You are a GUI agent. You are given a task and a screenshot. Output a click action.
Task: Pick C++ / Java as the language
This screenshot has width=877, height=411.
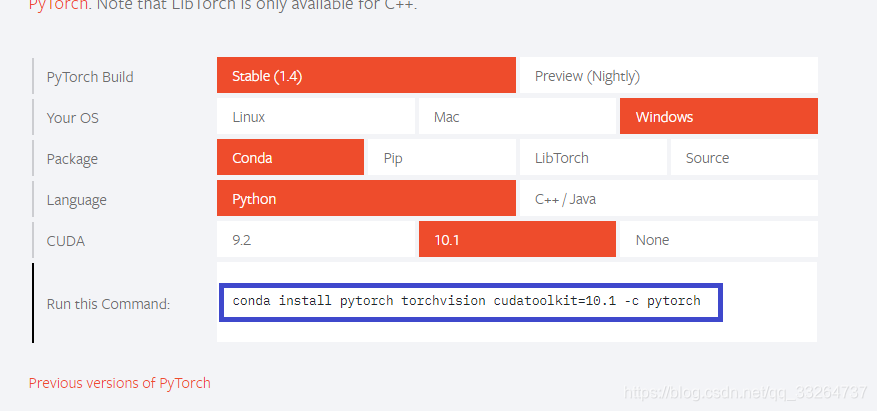pos(668,198)
